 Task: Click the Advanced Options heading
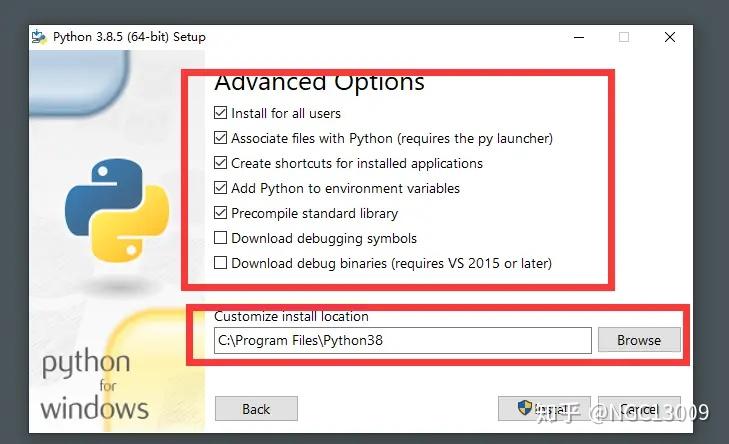coord(319,82)
